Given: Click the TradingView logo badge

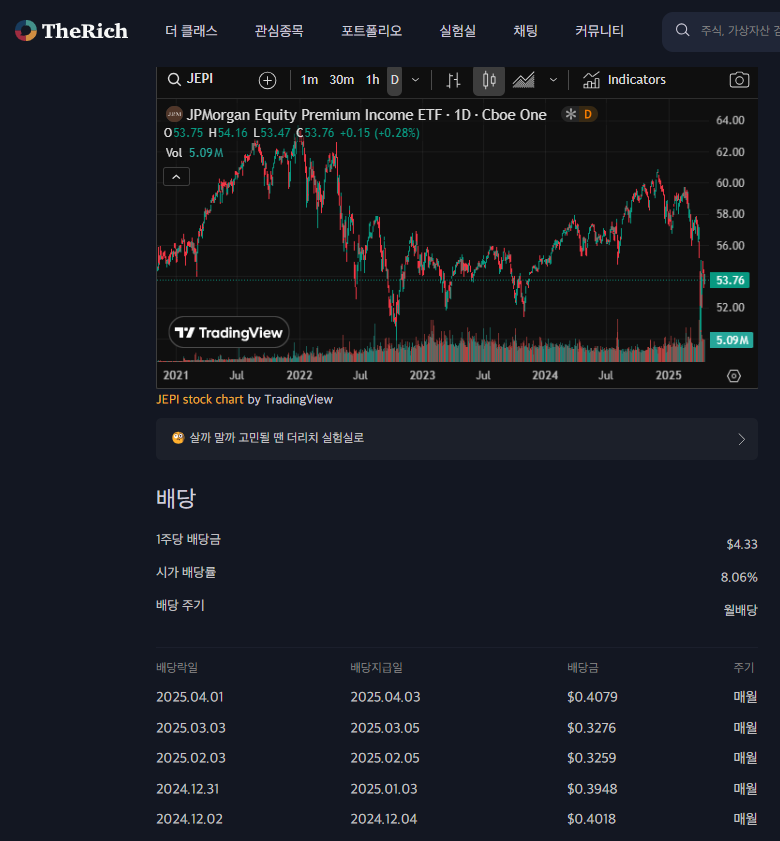Looking at the screenshot, I should [x=229, y=333].
